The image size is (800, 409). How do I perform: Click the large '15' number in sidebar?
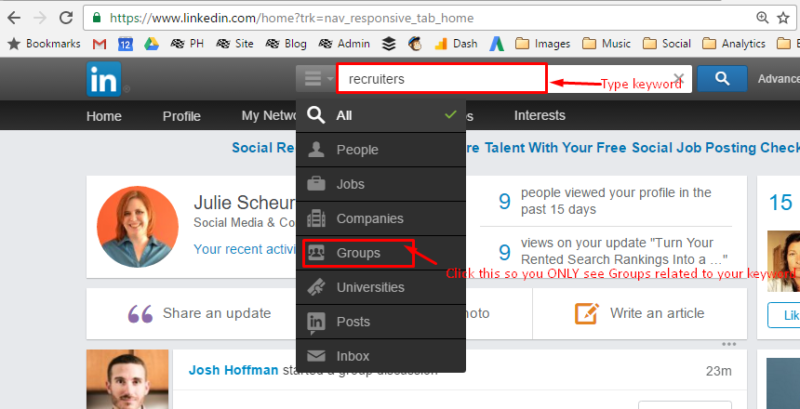click(x=781, y=203)
